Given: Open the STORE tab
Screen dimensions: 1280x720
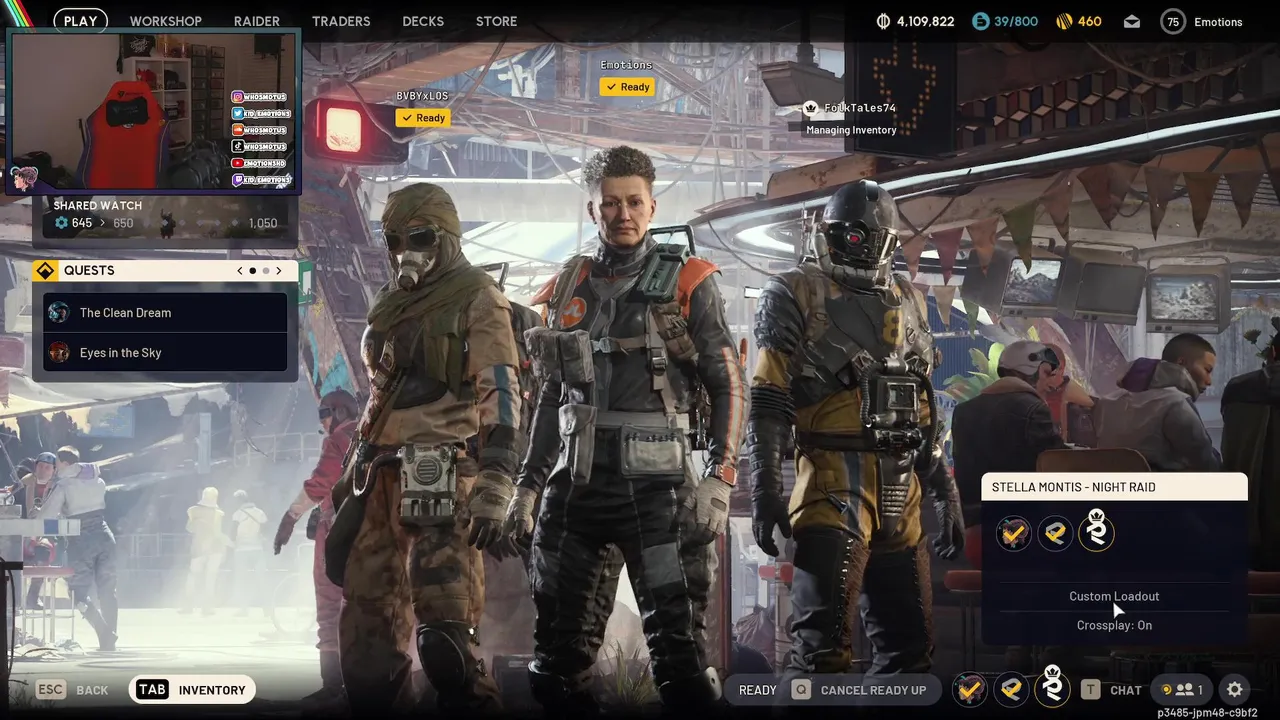Looking at the screenshot, I should pyautogui.click(x=496, y=21).
